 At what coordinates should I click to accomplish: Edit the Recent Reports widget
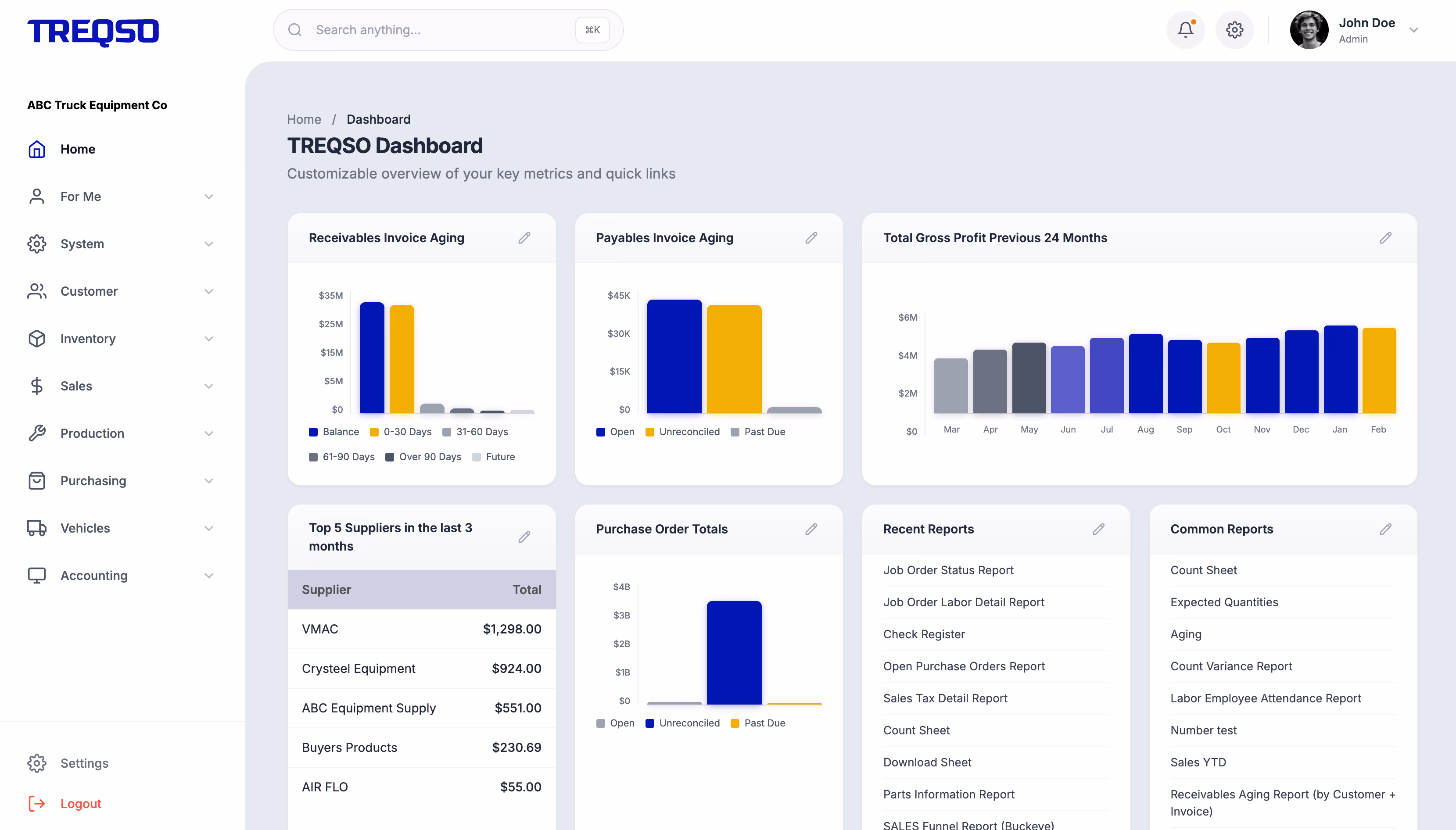point(1098,529)
